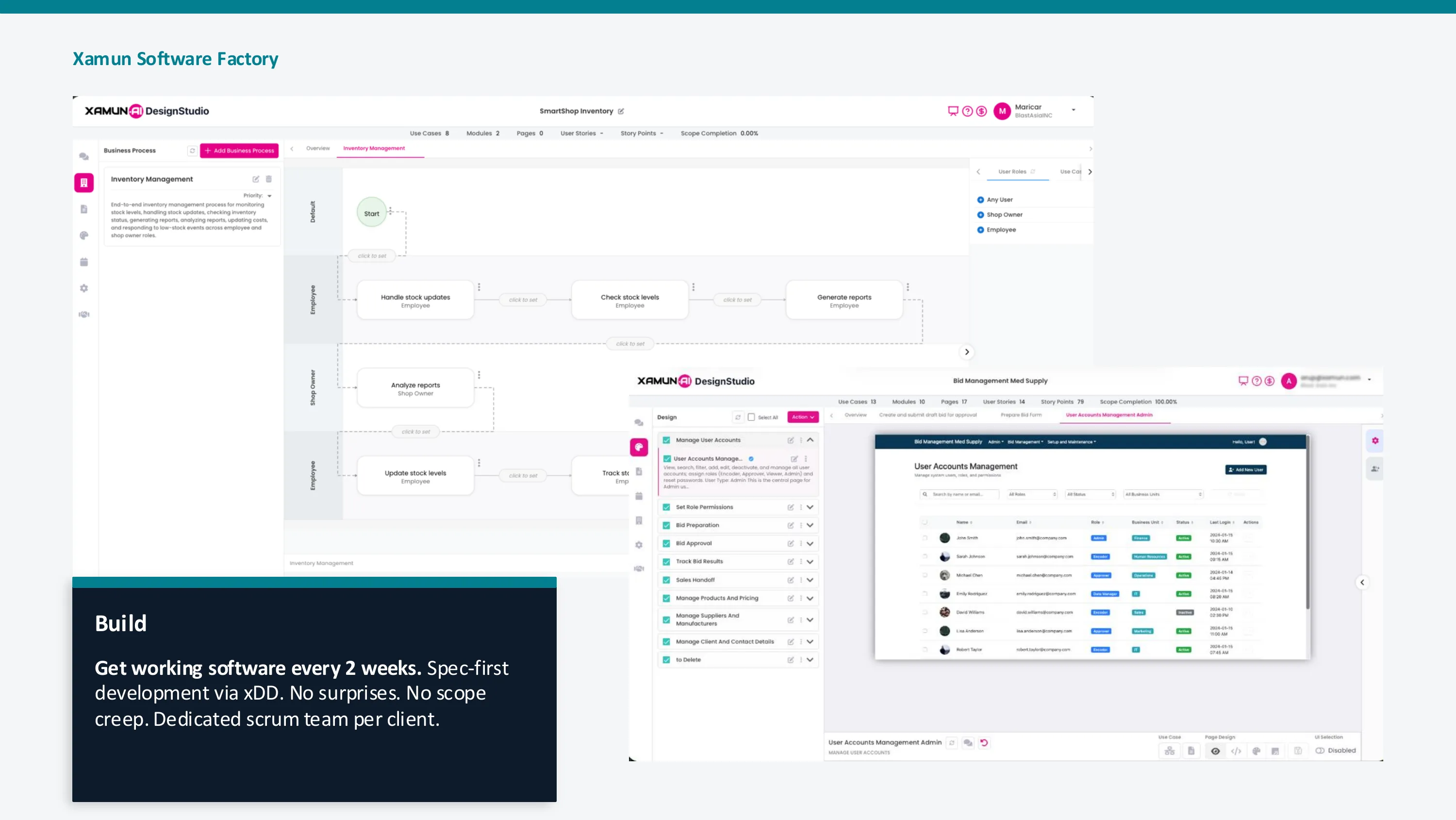Open the Priority dropdown for Inventory Management
The image size is (1456, 820).
click(x=270, y=195)
